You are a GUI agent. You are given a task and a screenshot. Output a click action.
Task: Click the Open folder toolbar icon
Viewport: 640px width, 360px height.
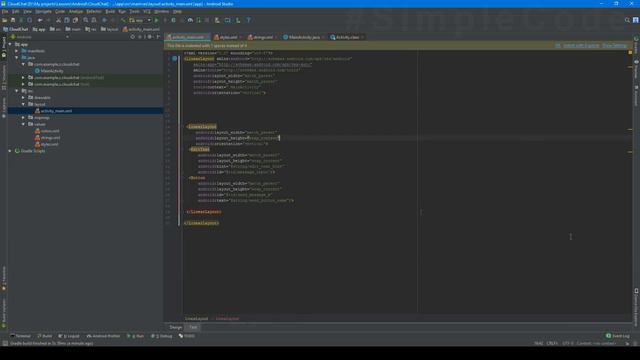(4, 20)
